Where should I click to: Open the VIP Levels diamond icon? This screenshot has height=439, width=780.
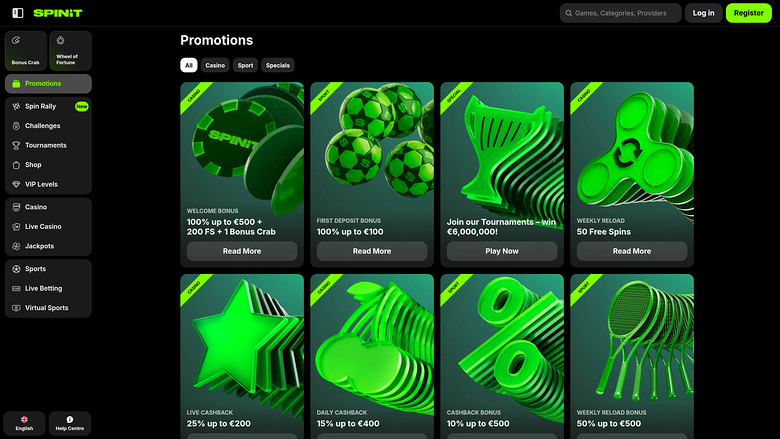[15, 184]
